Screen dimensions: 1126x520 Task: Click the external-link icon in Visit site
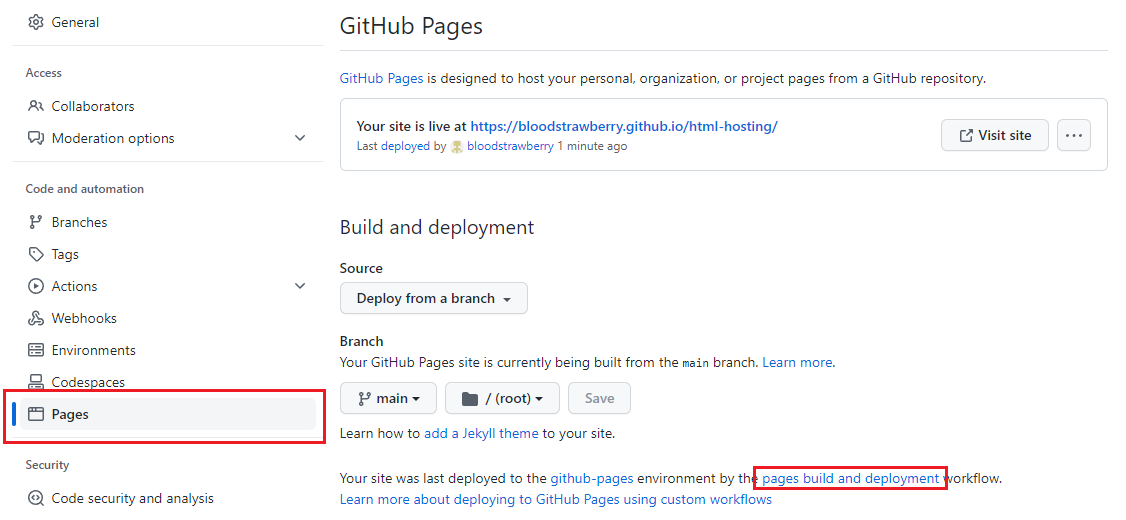tap(966, 135)
